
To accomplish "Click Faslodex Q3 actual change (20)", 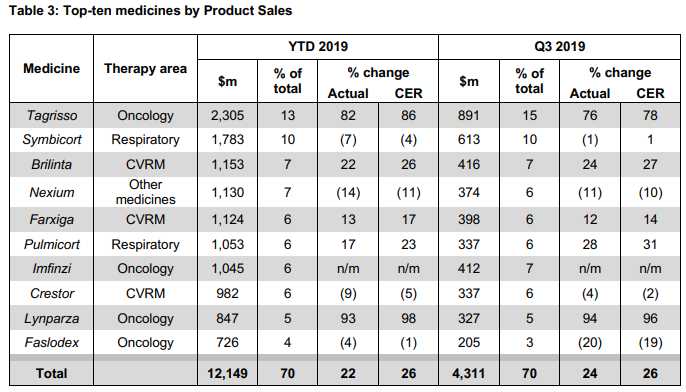I will click(x=590, y=343).
